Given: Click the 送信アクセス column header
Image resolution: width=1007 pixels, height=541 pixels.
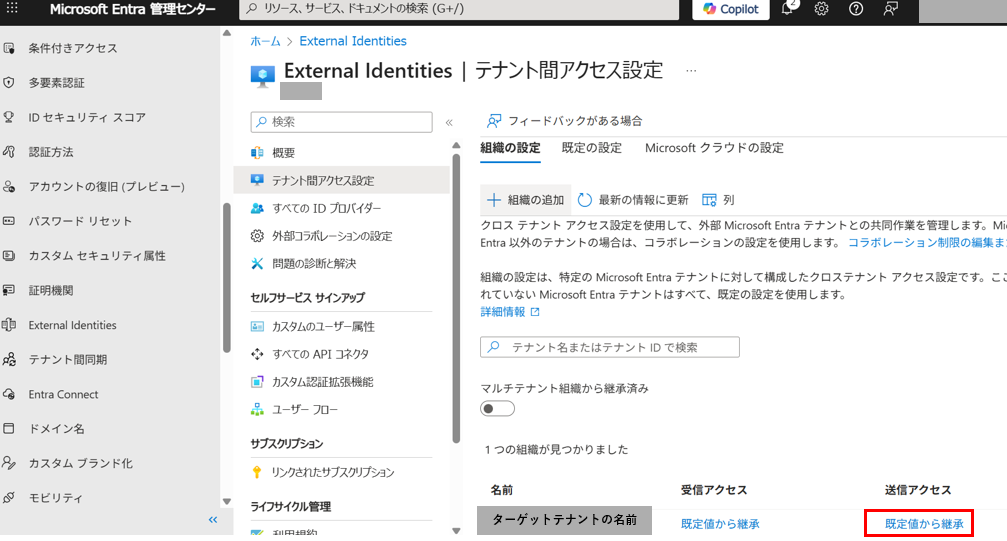Looking at the screenshot, I should coord(918,490).
